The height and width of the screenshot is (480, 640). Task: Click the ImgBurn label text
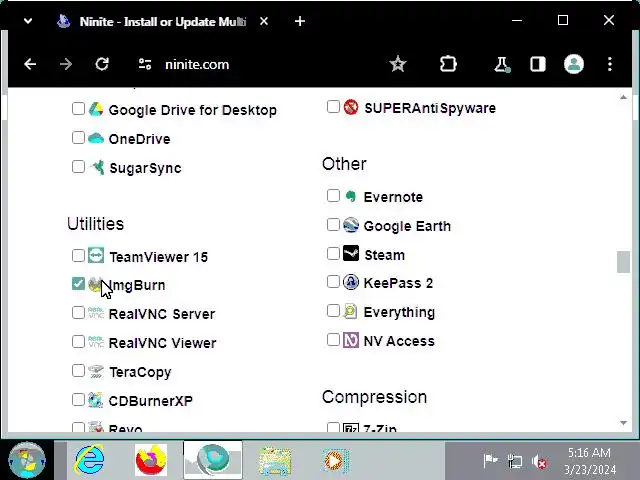(137, 285)
